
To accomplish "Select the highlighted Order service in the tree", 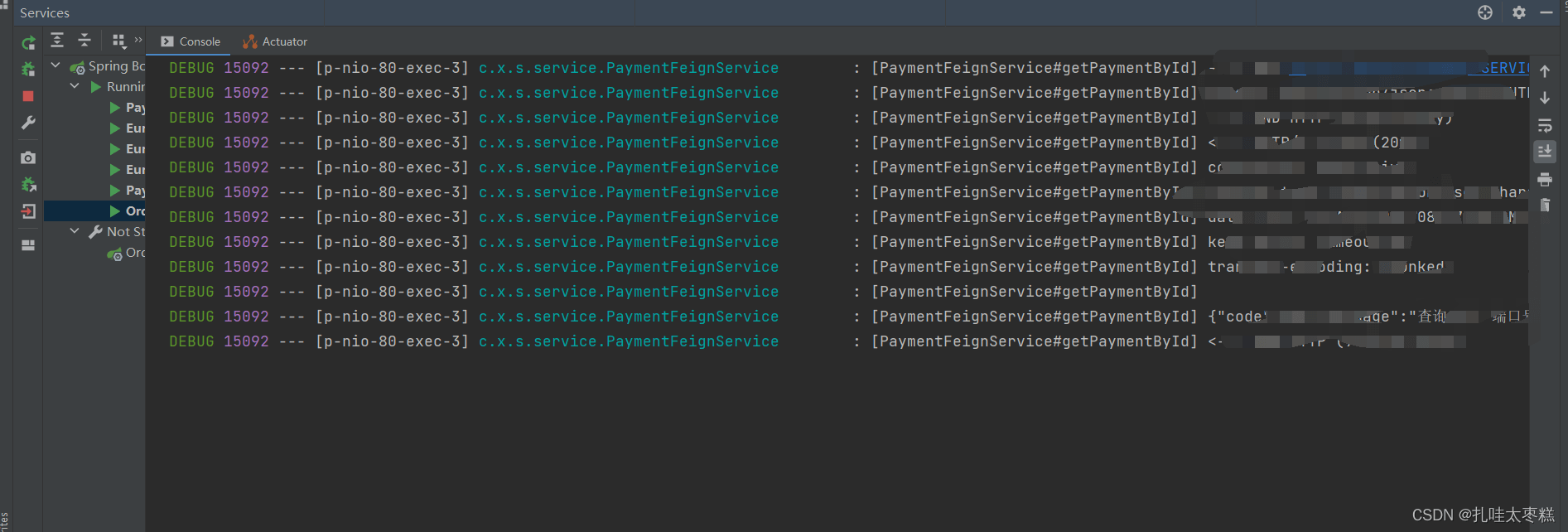I will pyautogui.click(x=134, y=211).
